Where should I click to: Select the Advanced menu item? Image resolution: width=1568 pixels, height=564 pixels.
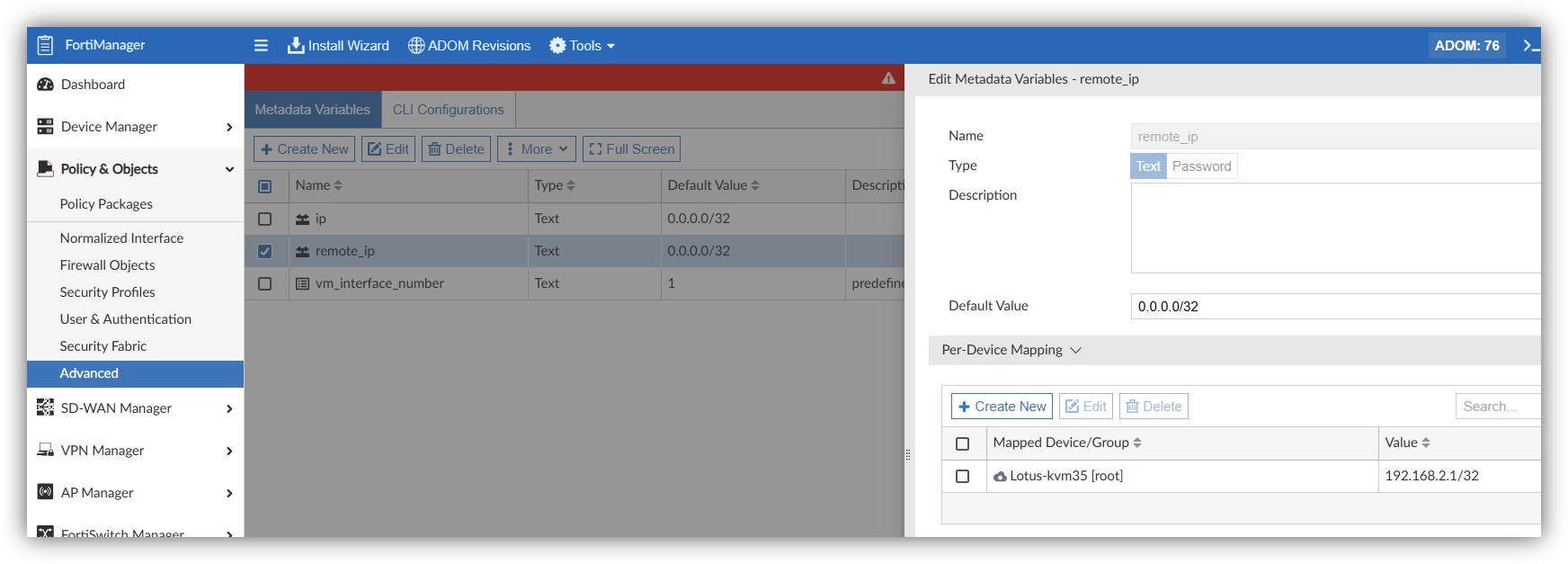[x=135, y=373]
